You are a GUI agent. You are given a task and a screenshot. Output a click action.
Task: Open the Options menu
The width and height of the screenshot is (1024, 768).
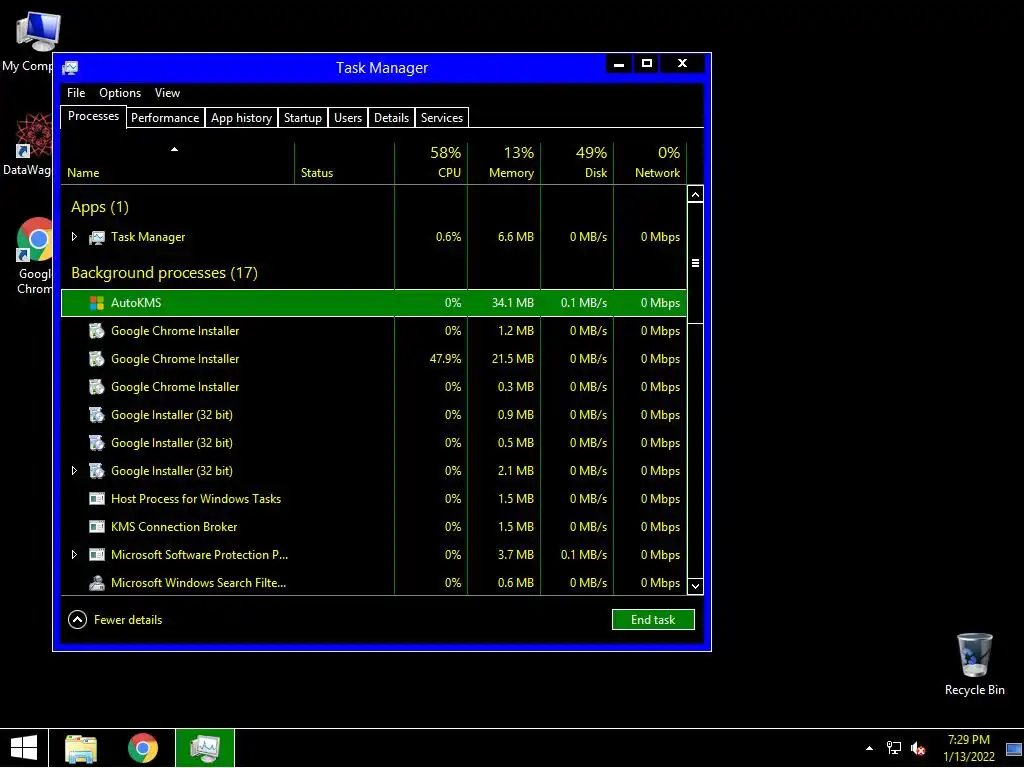[x=120, y=93]
